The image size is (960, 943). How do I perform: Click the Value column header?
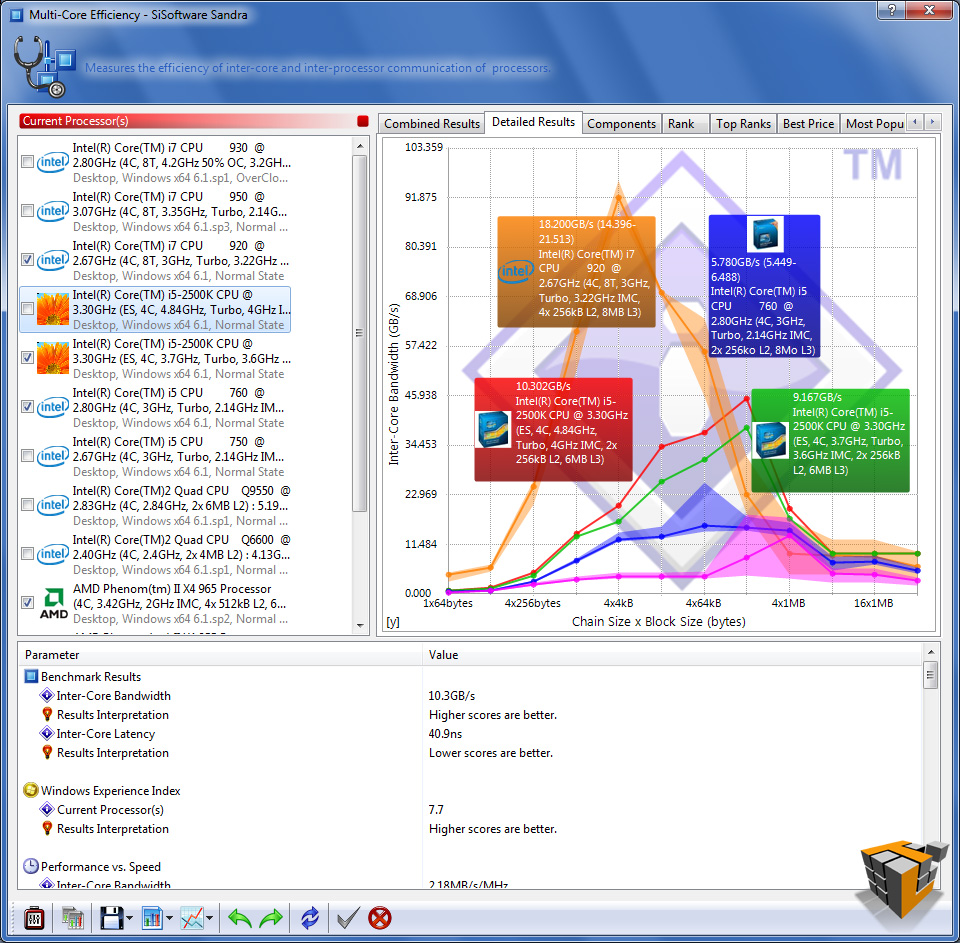[672, 655]
